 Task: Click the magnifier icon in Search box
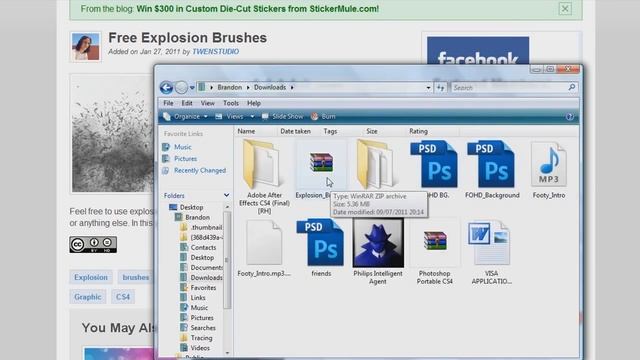pos(571,87)
